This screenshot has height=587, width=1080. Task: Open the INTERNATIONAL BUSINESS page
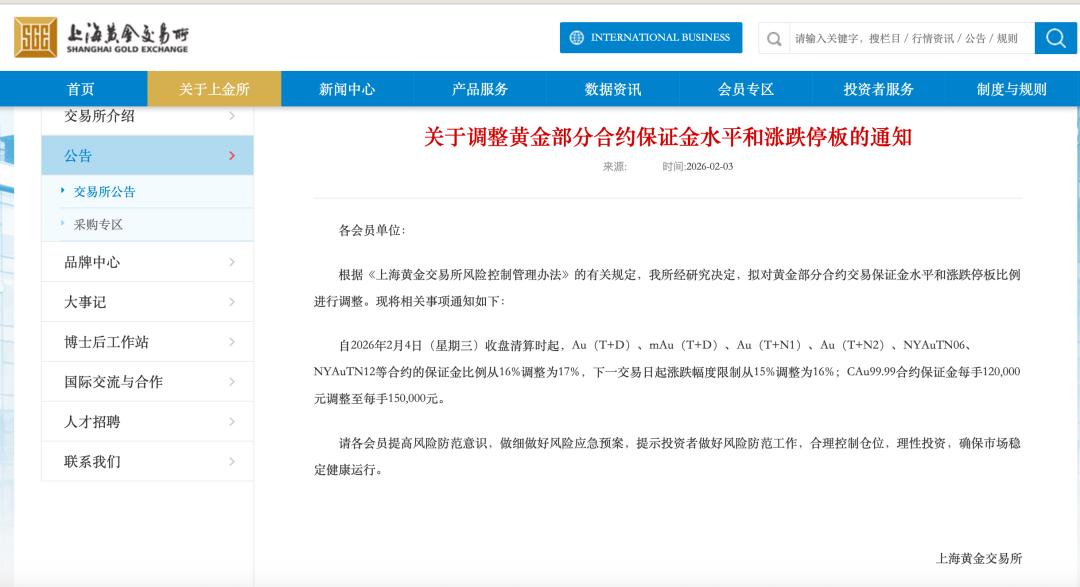(660, 38)
